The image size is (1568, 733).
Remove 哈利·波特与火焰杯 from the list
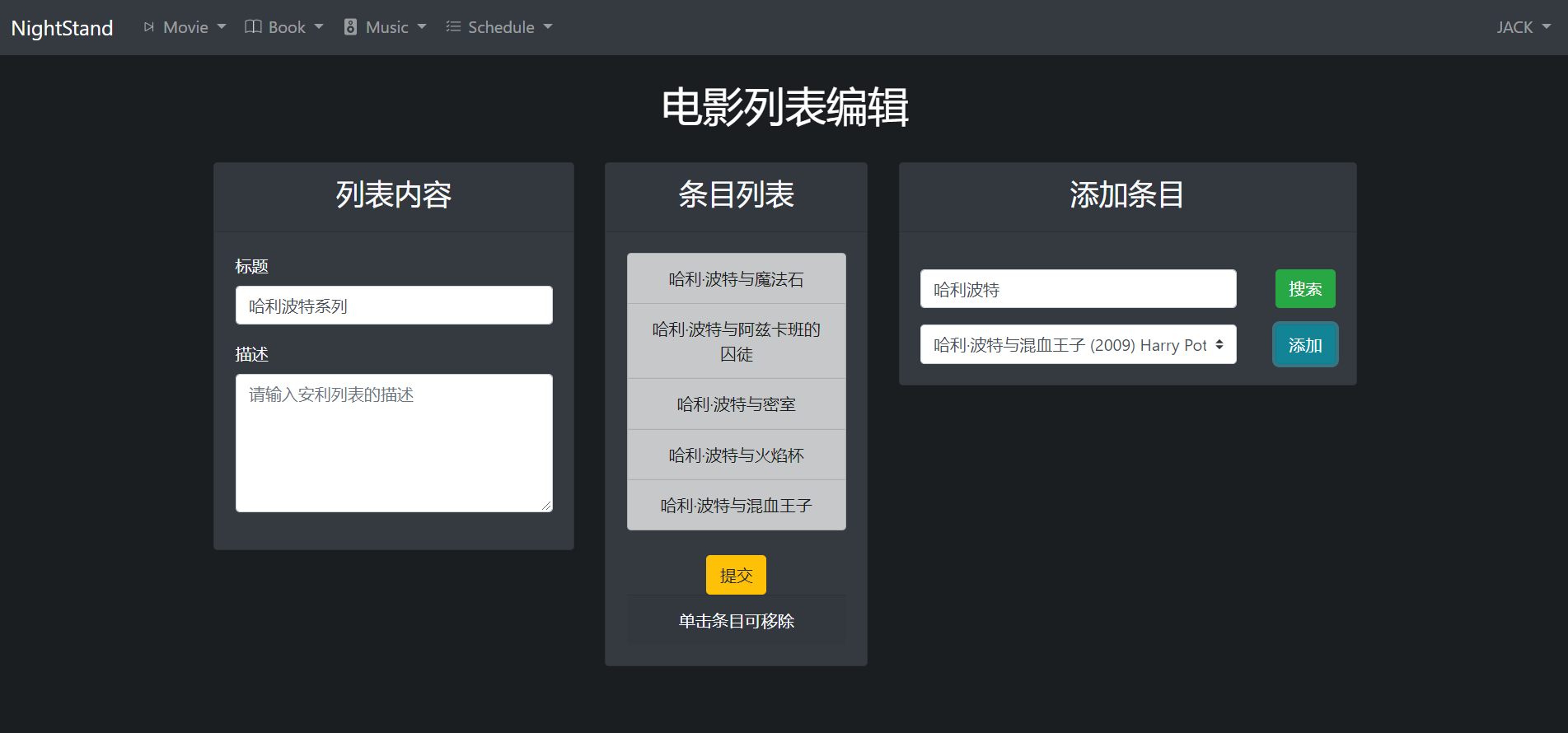click(737, 455)
